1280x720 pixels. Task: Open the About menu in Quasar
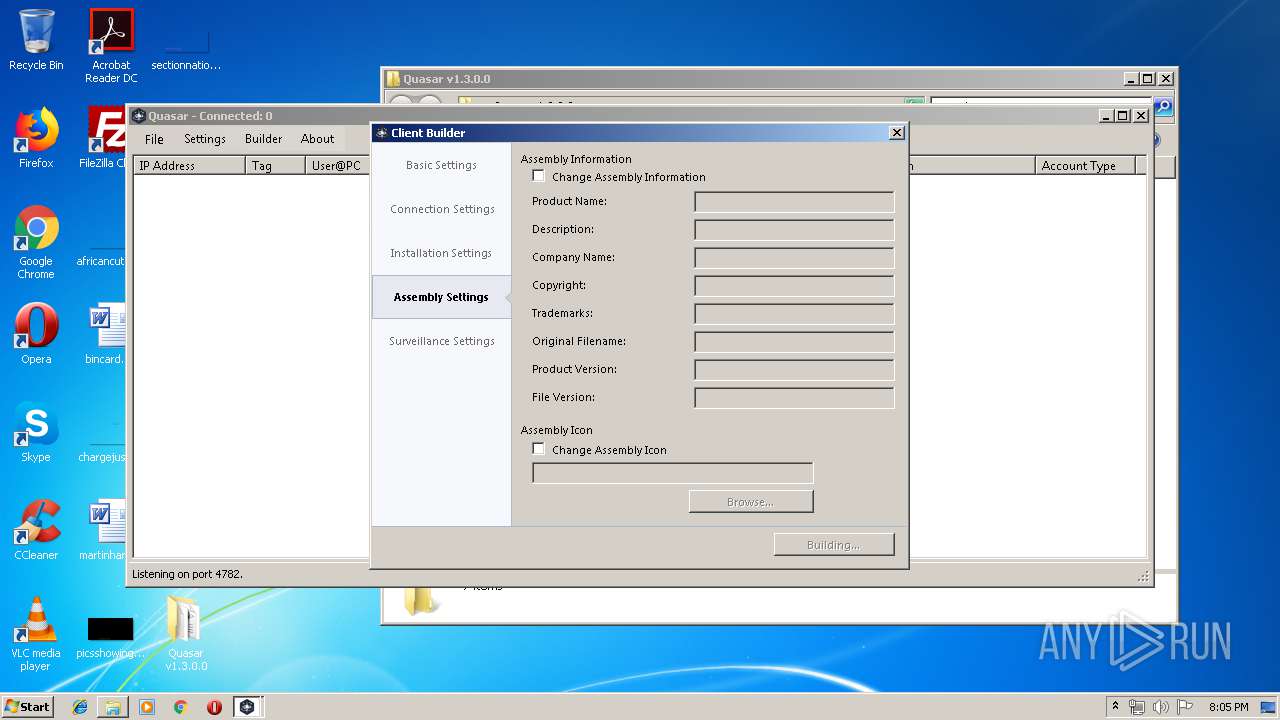[x=318, y=139]
